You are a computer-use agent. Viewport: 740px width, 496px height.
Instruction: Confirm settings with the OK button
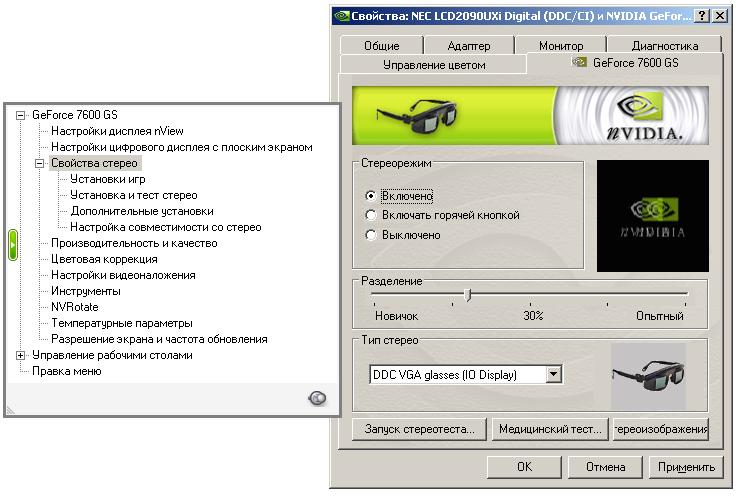click(x=524, y=467)
